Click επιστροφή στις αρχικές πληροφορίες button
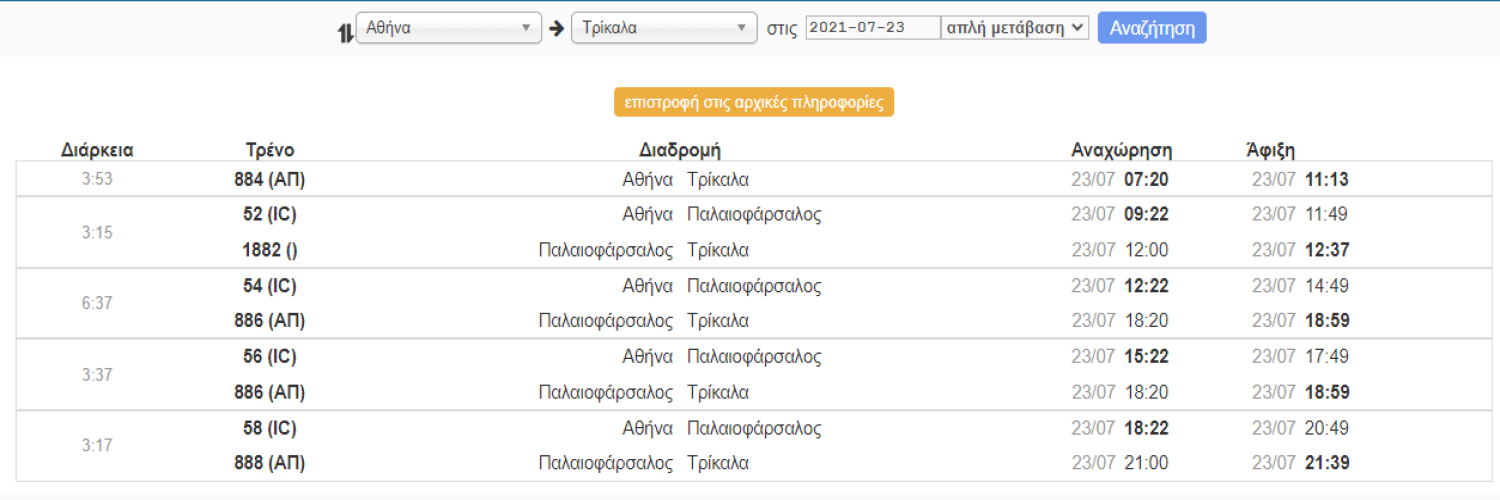 [754, 102]
